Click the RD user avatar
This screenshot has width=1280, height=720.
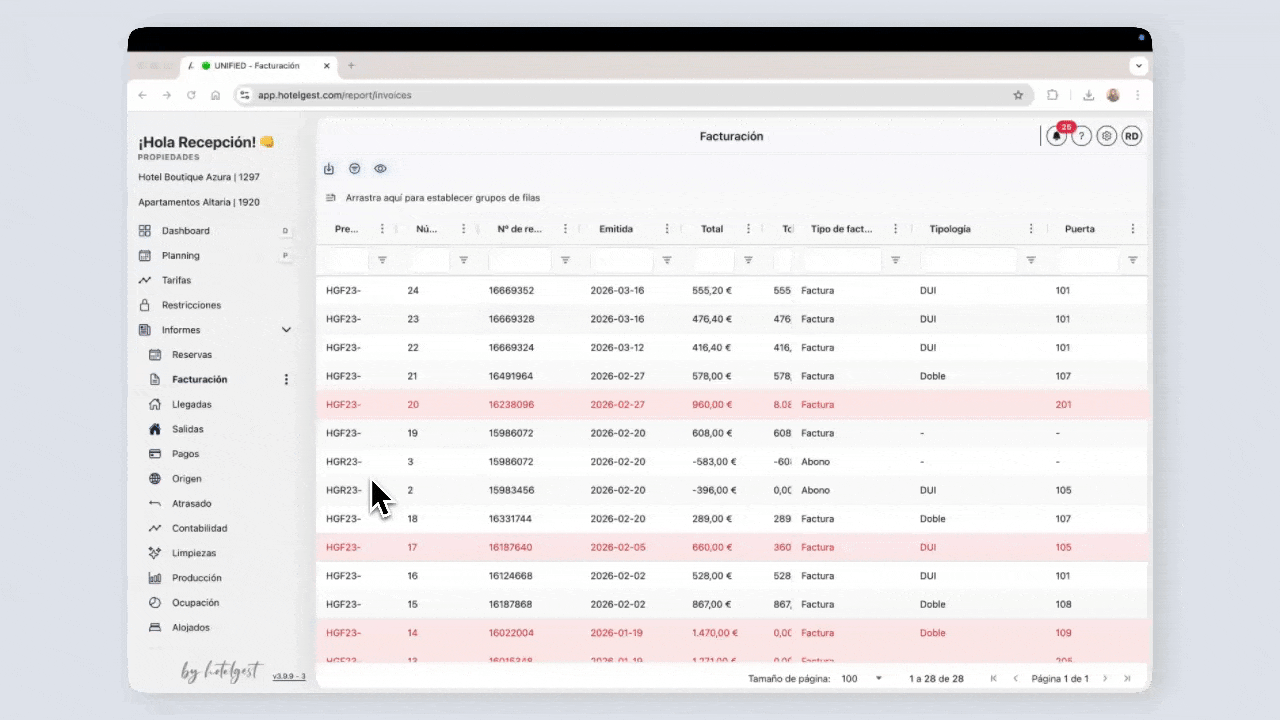coord(1131,137)
